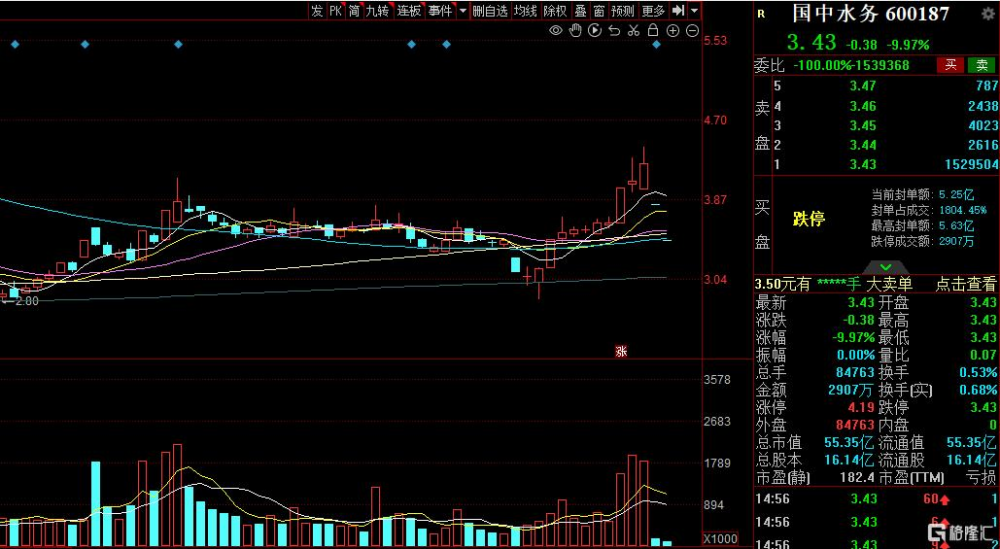Click the undo arrow icon
The height and width of the screenshot is (549, 1000).
pos(614,30)
